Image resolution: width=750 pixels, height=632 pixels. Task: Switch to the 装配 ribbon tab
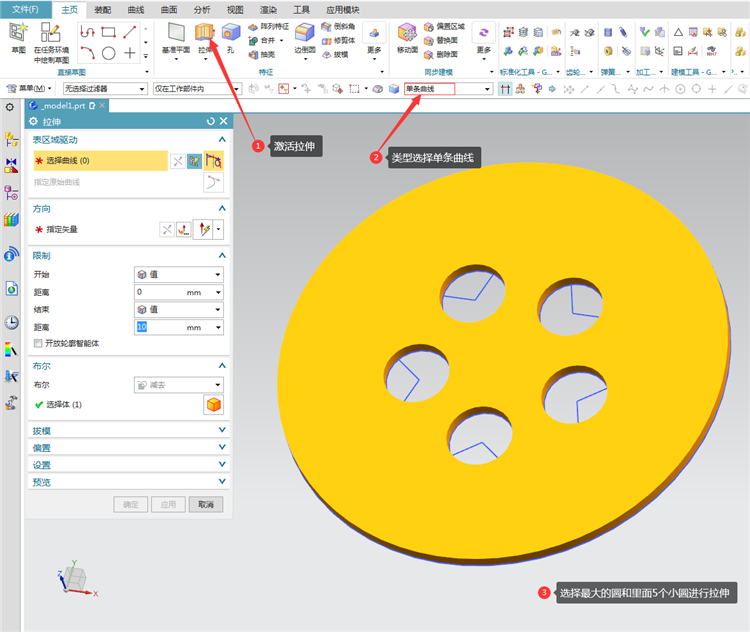pyautogui.click(x=102, y=10)
